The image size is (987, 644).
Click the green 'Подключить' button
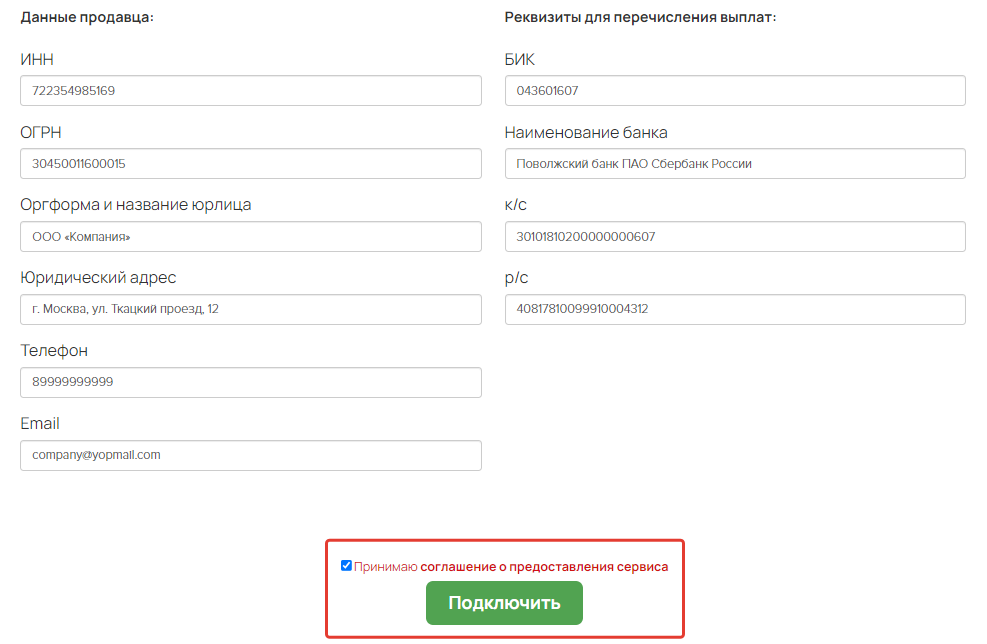[x=504, y=603]
